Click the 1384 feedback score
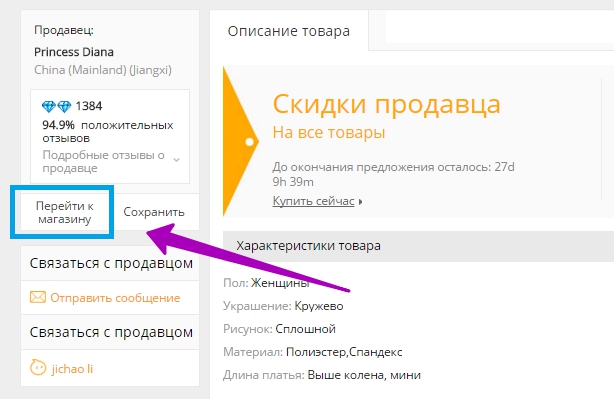Image resolution: width=614 pixels, height=413 pixels. (x=89, y=106)
